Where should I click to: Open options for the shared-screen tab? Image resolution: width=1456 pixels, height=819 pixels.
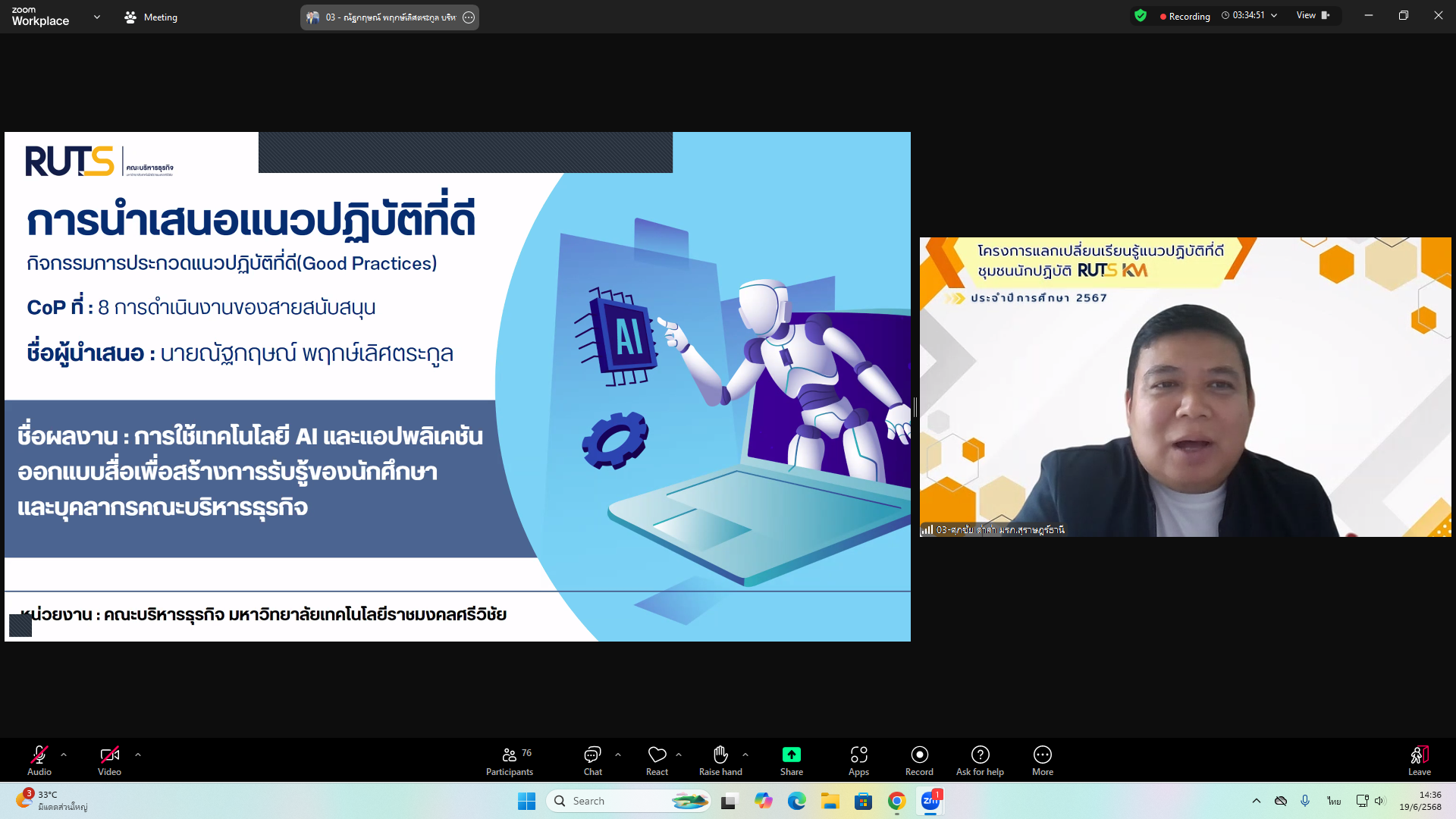469,17
